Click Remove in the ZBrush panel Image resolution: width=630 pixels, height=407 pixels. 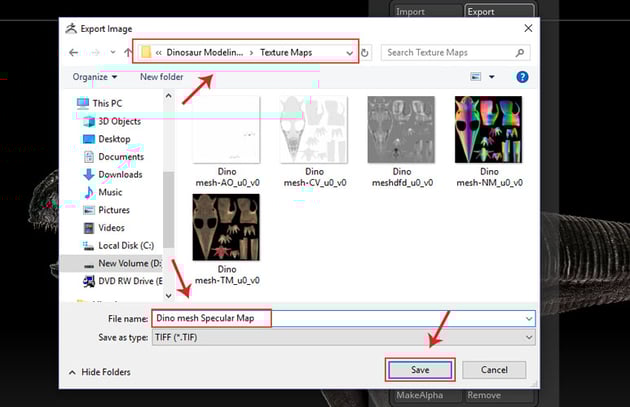(499, 395)
